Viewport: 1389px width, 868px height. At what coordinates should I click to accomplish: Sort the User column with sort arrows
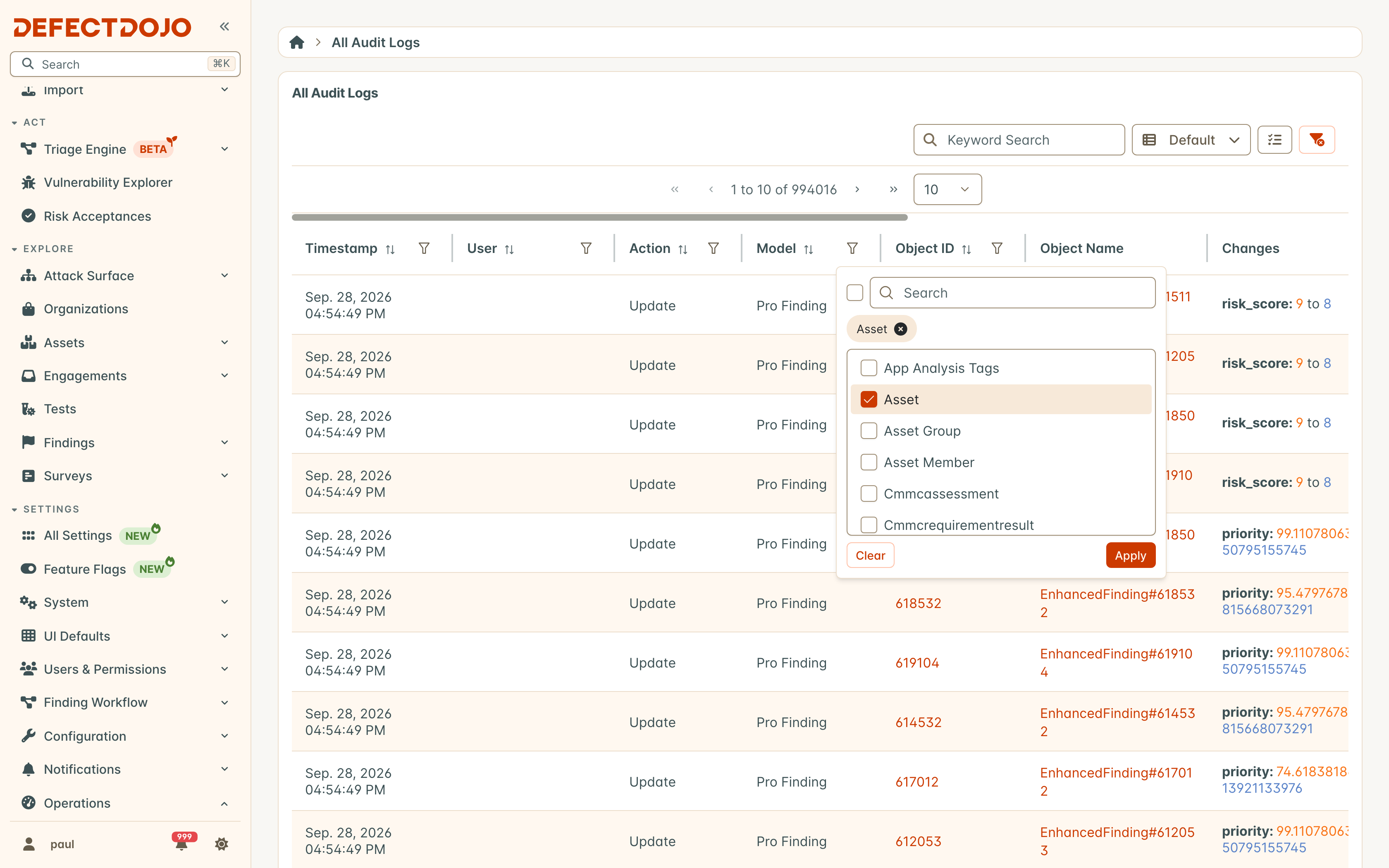pos(509,249)
